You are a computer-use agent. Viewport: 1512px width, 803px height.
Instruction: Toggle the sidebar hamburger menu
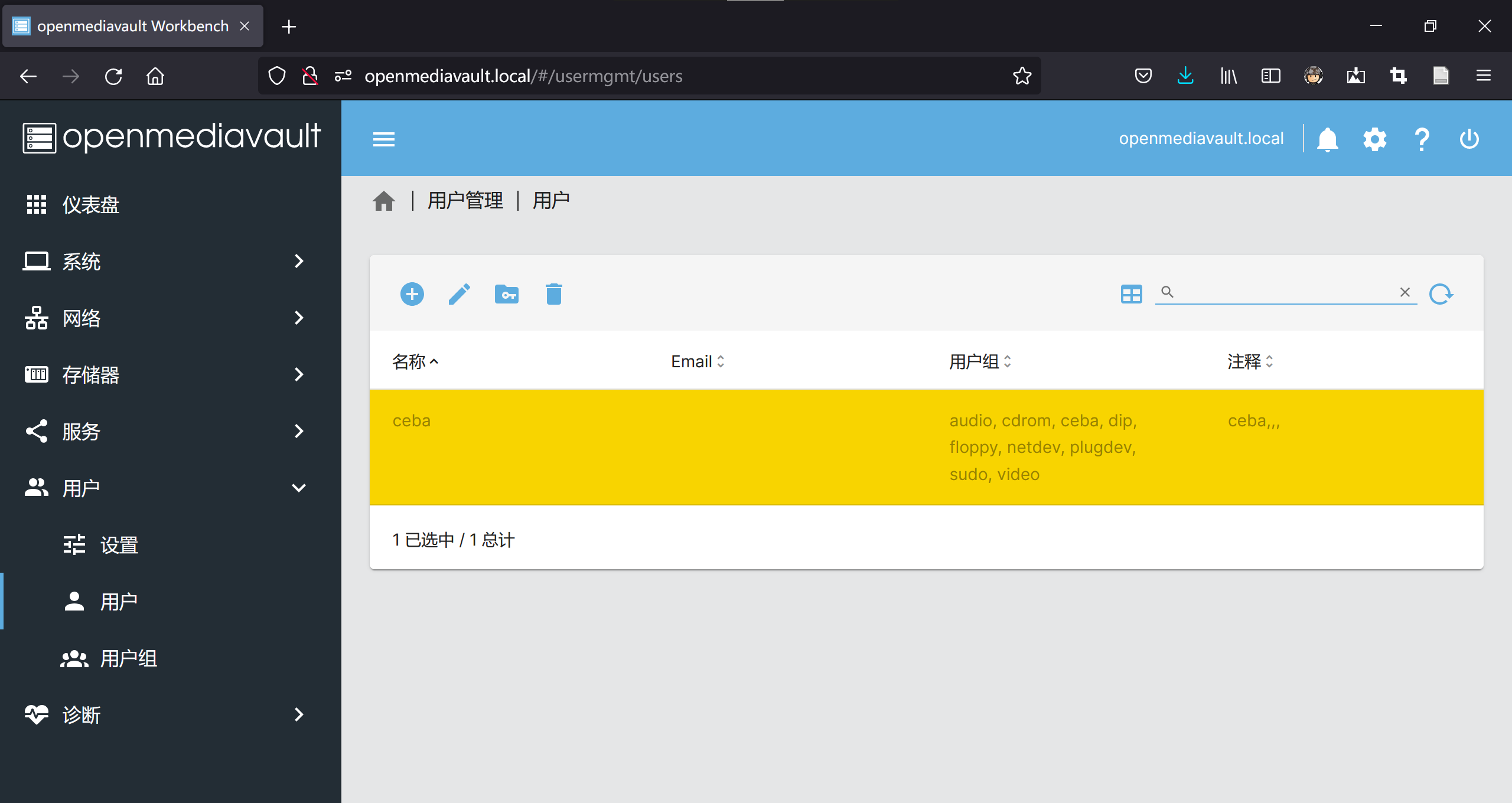pyautogui.click(x=383, y=140)
